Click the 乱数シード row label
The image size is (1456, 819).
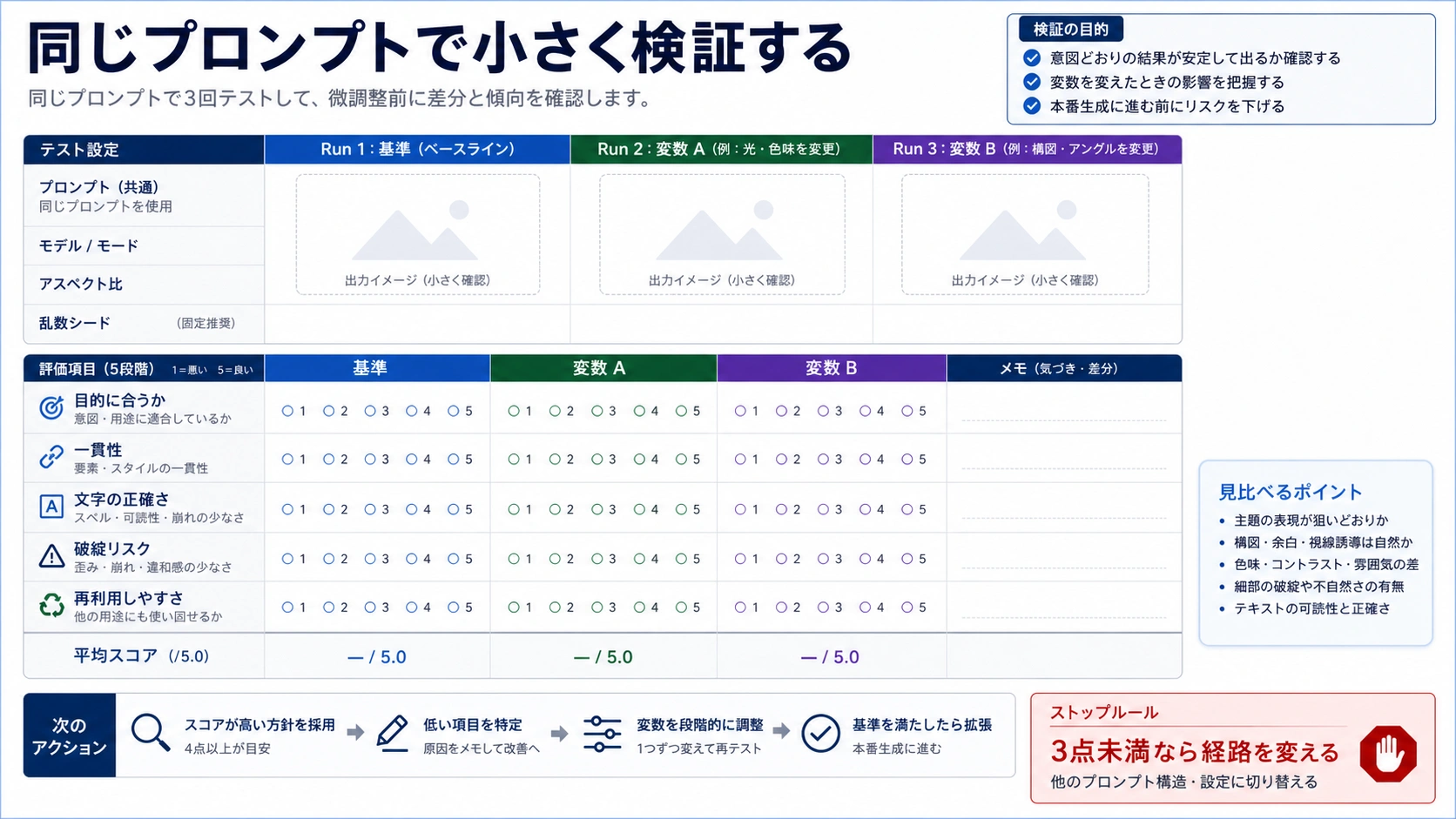[x=75, y=323]
